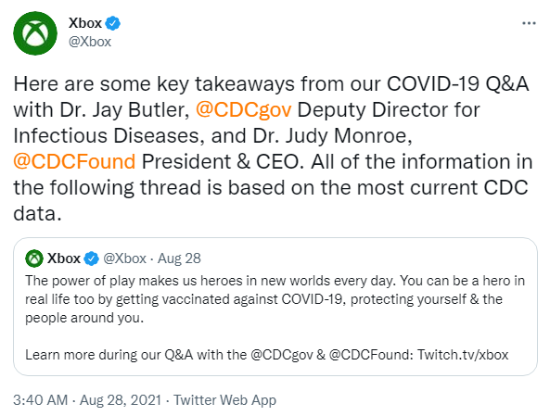Click the verified badge in quoted tweet

coord(92,259)
